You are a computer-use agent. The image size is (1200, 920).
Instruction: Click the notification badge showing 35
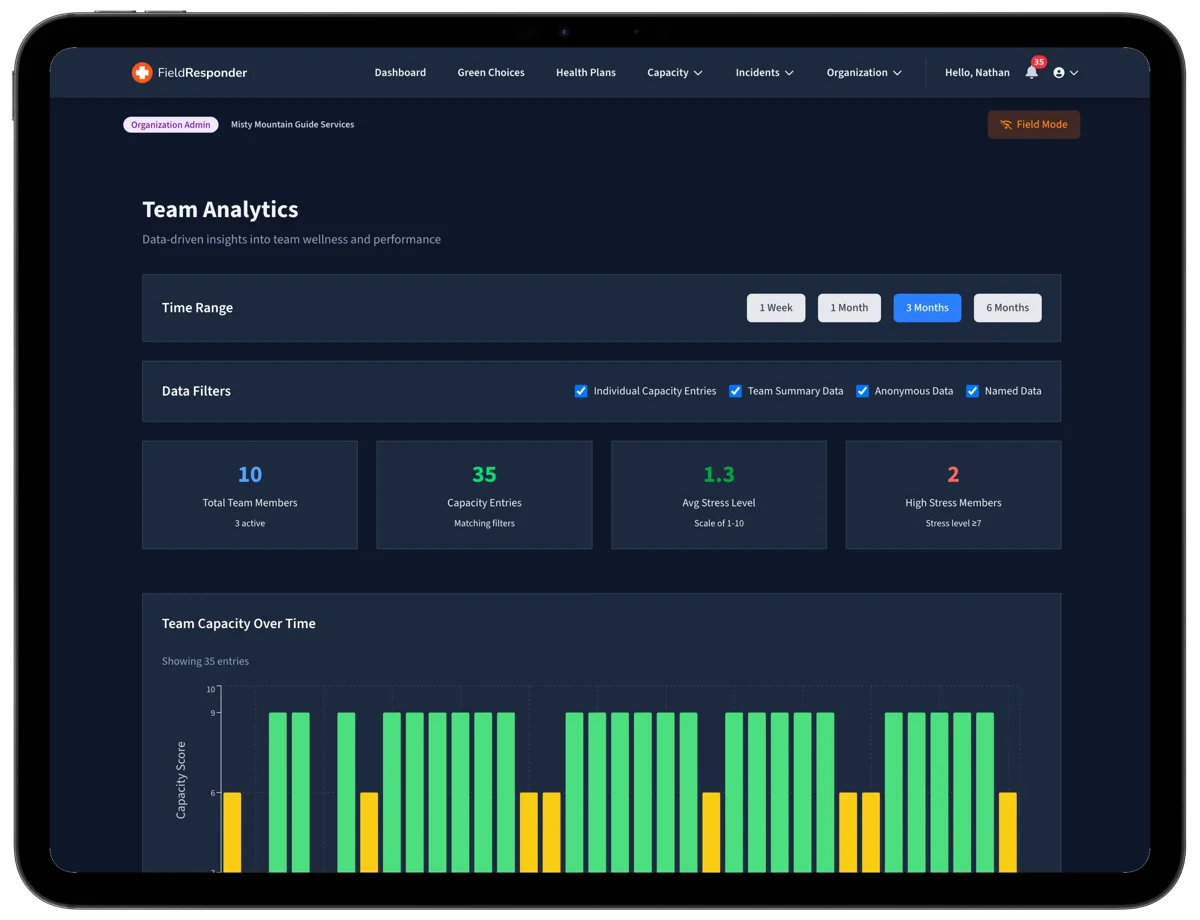pos(1040,63)
